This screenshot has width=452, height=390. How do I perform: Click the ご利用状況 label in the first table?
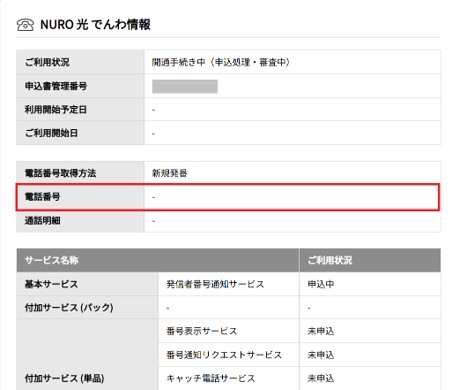click(x=47, y=62)
